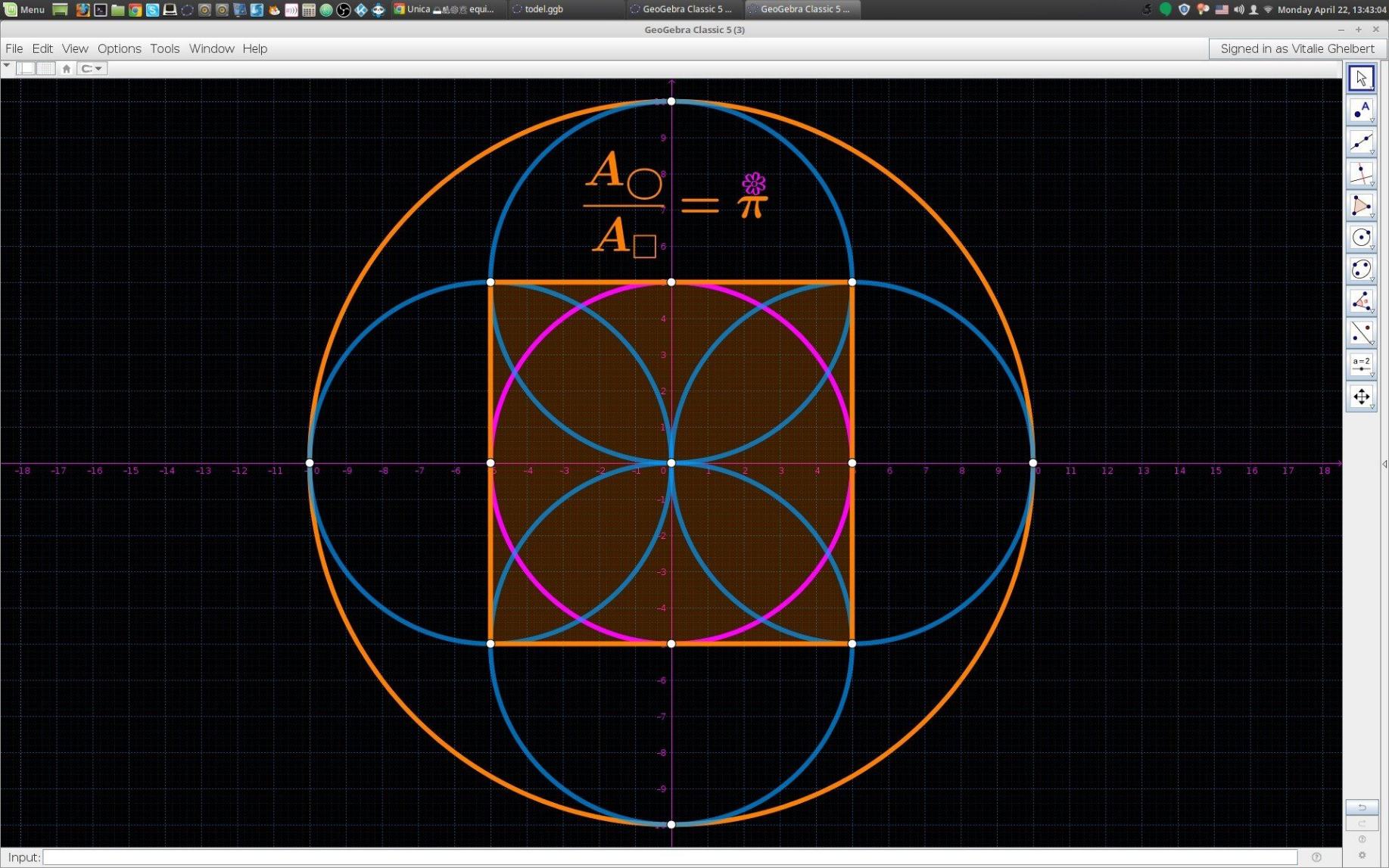1389x868 pixels.
Task: Select the Line through two points tool
Action: click(1361, 142)
